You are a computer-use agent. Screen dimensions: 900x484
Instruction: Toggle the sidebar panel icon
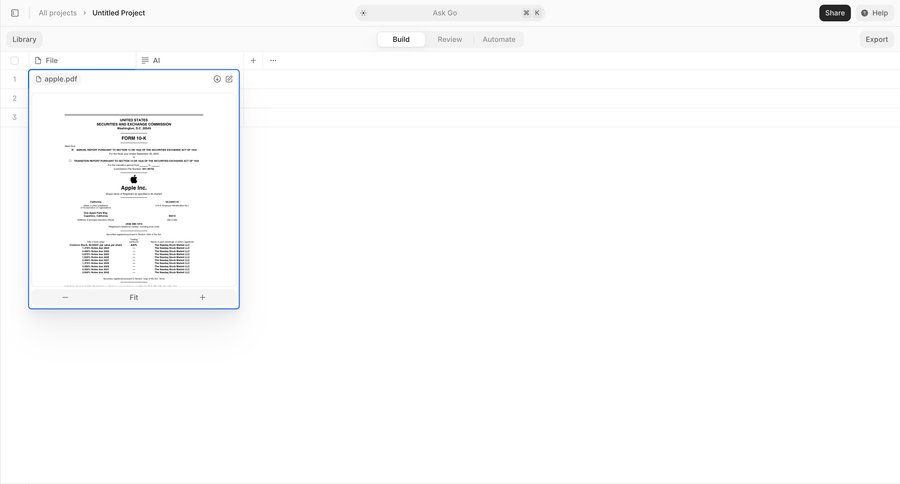click(x=15, y=13)
